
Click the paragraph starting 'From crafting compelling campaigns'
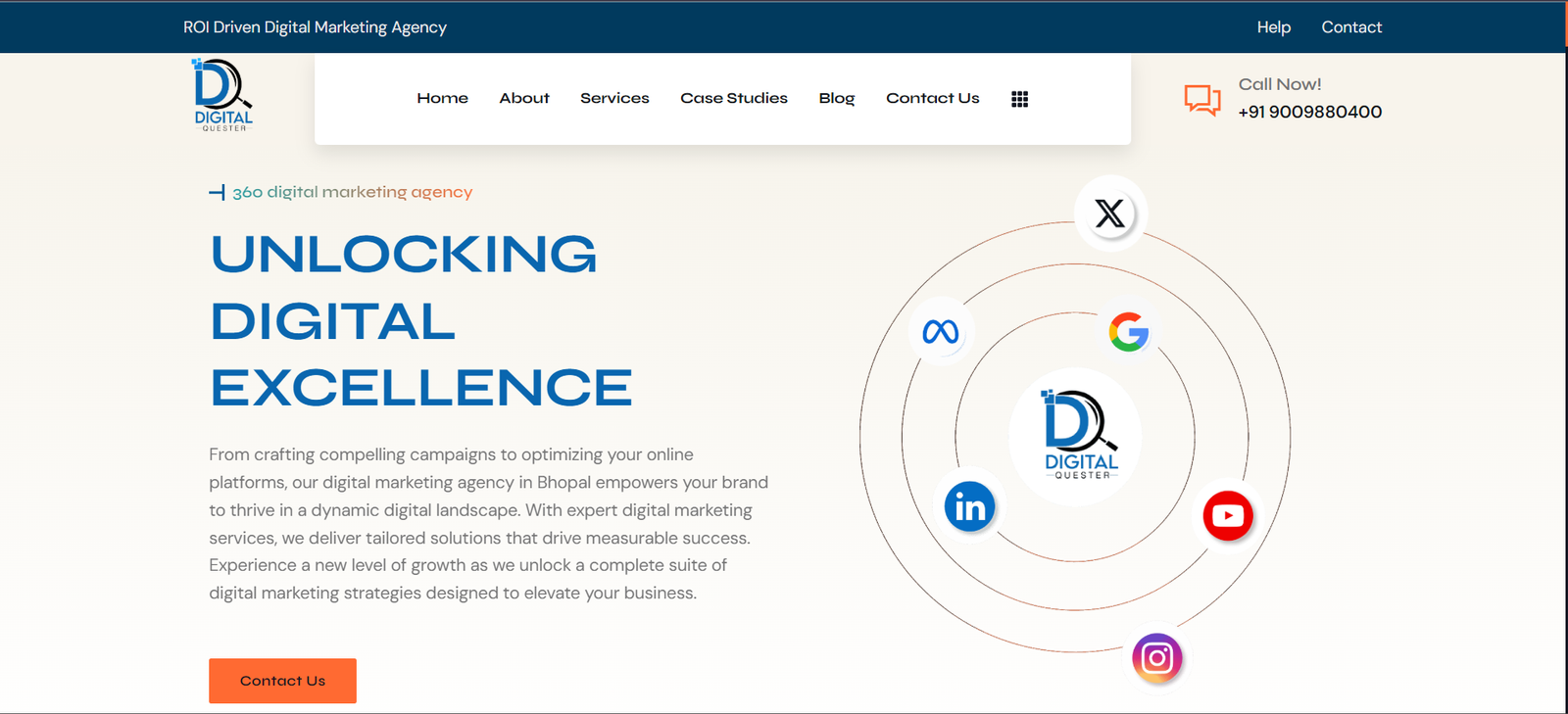coord(489,524)
